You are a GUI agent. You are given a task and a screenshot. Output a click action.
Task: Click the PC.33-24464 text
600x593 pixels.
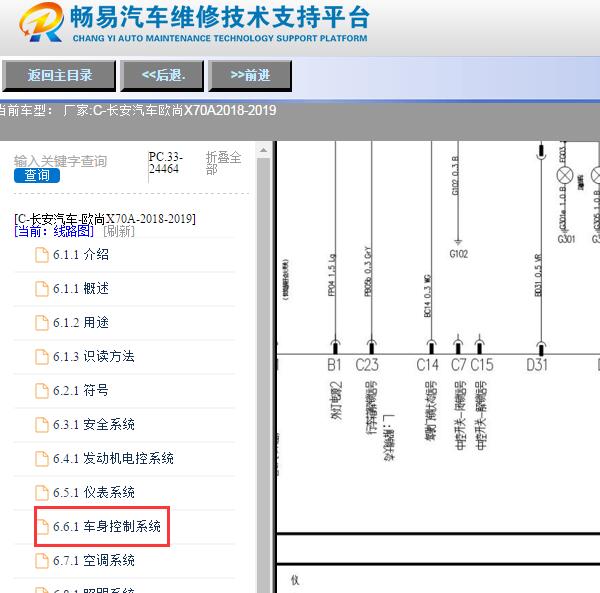[166, 163]
